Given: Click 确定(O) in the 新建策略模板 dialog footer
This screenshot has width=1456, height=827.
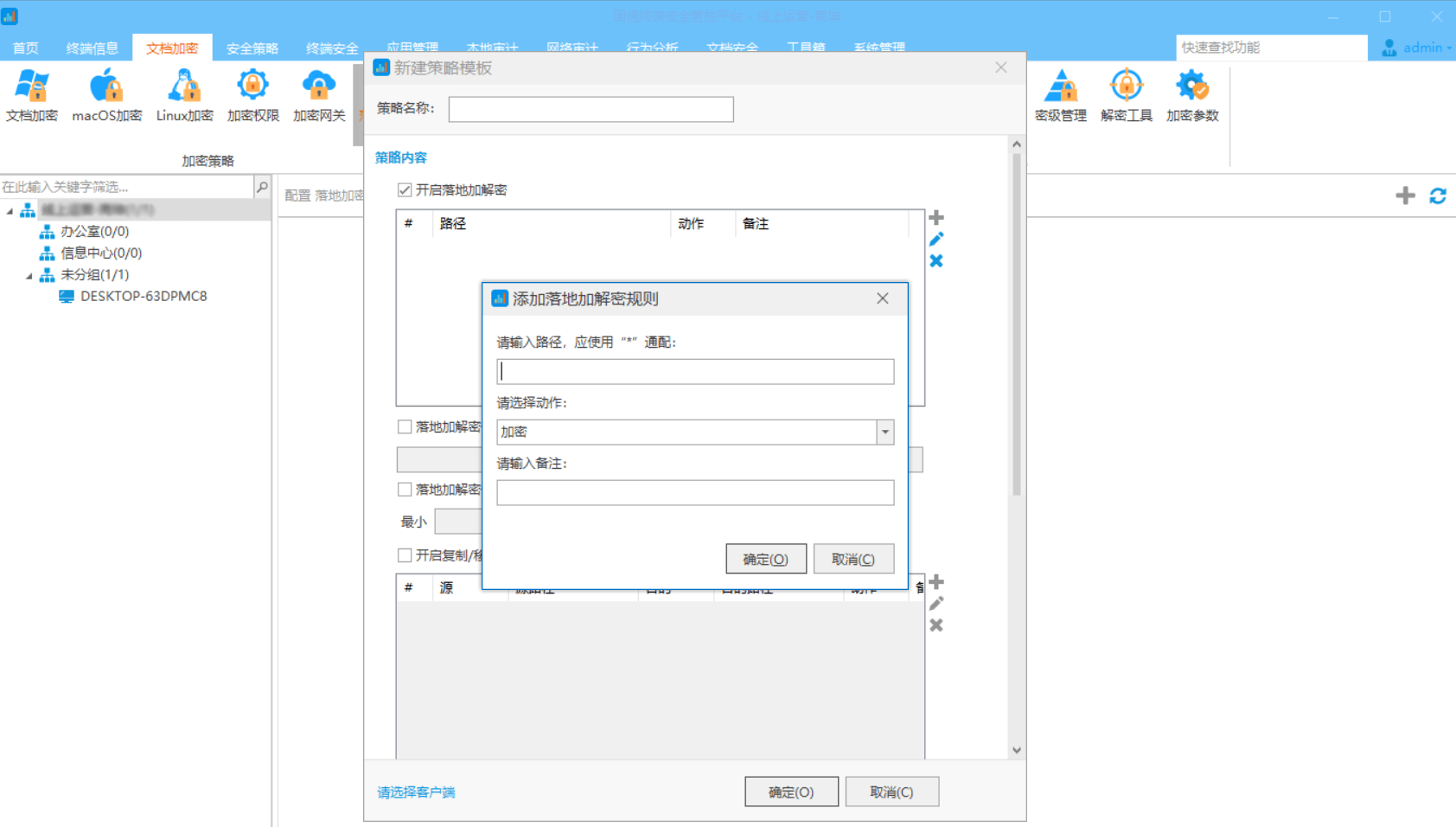Looking at the screenshot, I should 791,792.
